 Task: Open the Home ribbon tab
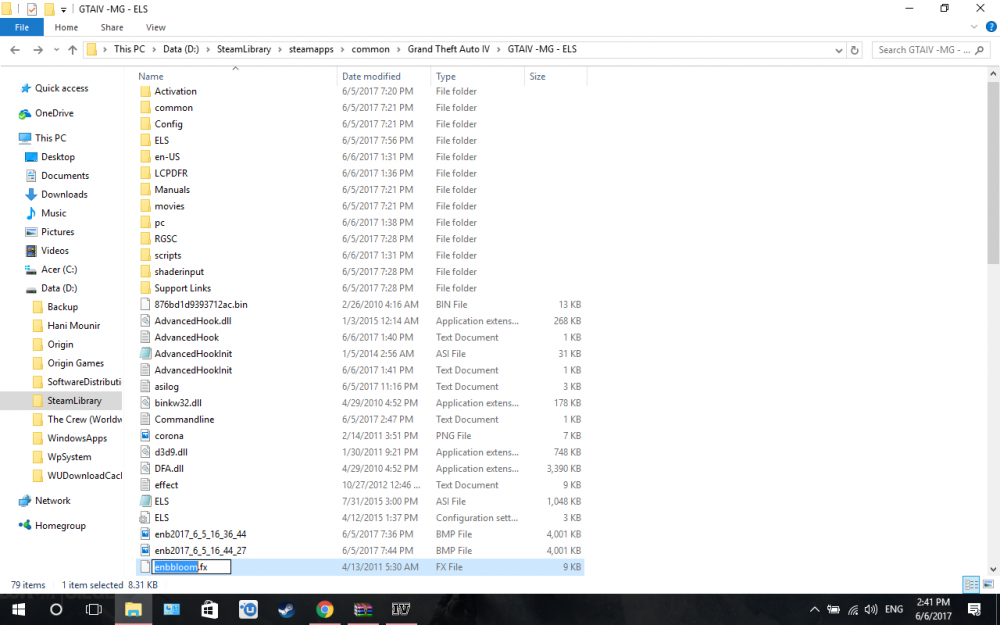tap(66, 27)
